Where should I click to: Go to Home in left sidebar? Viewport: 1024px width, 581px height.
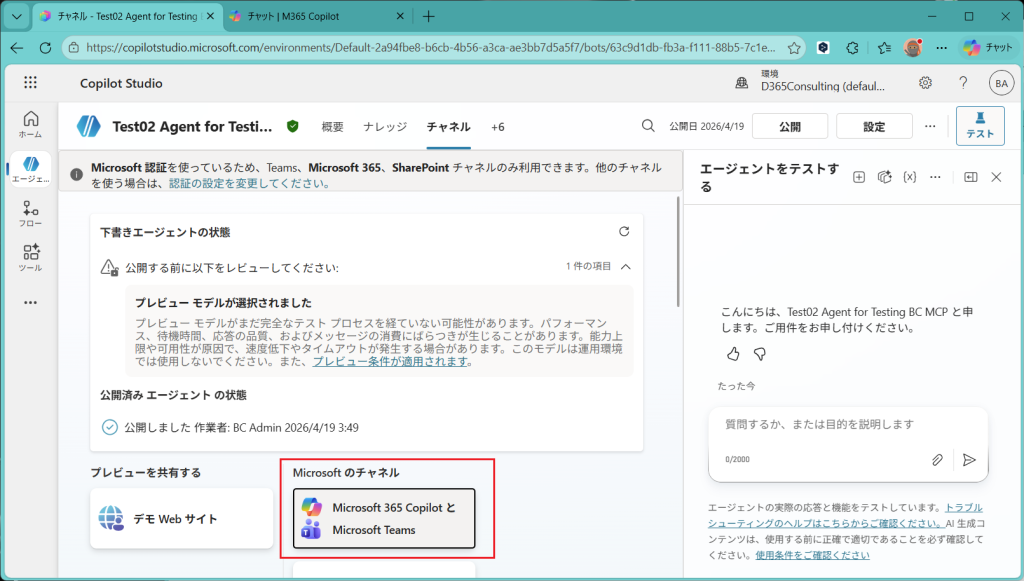coord(30,124)
